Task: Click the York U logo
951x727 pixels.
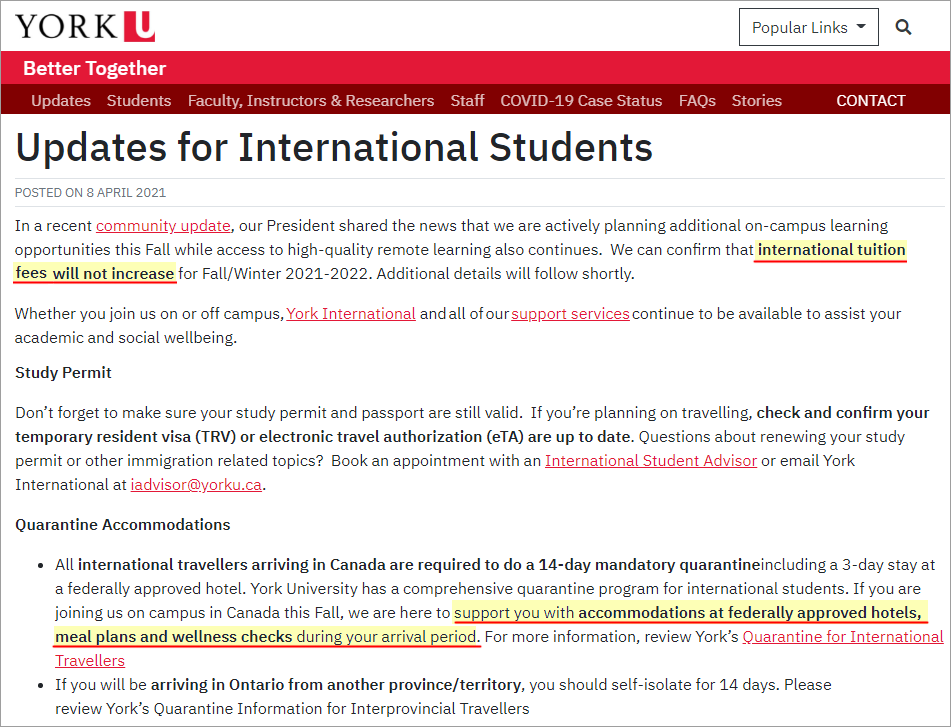Action: click(x=85, y=27)
